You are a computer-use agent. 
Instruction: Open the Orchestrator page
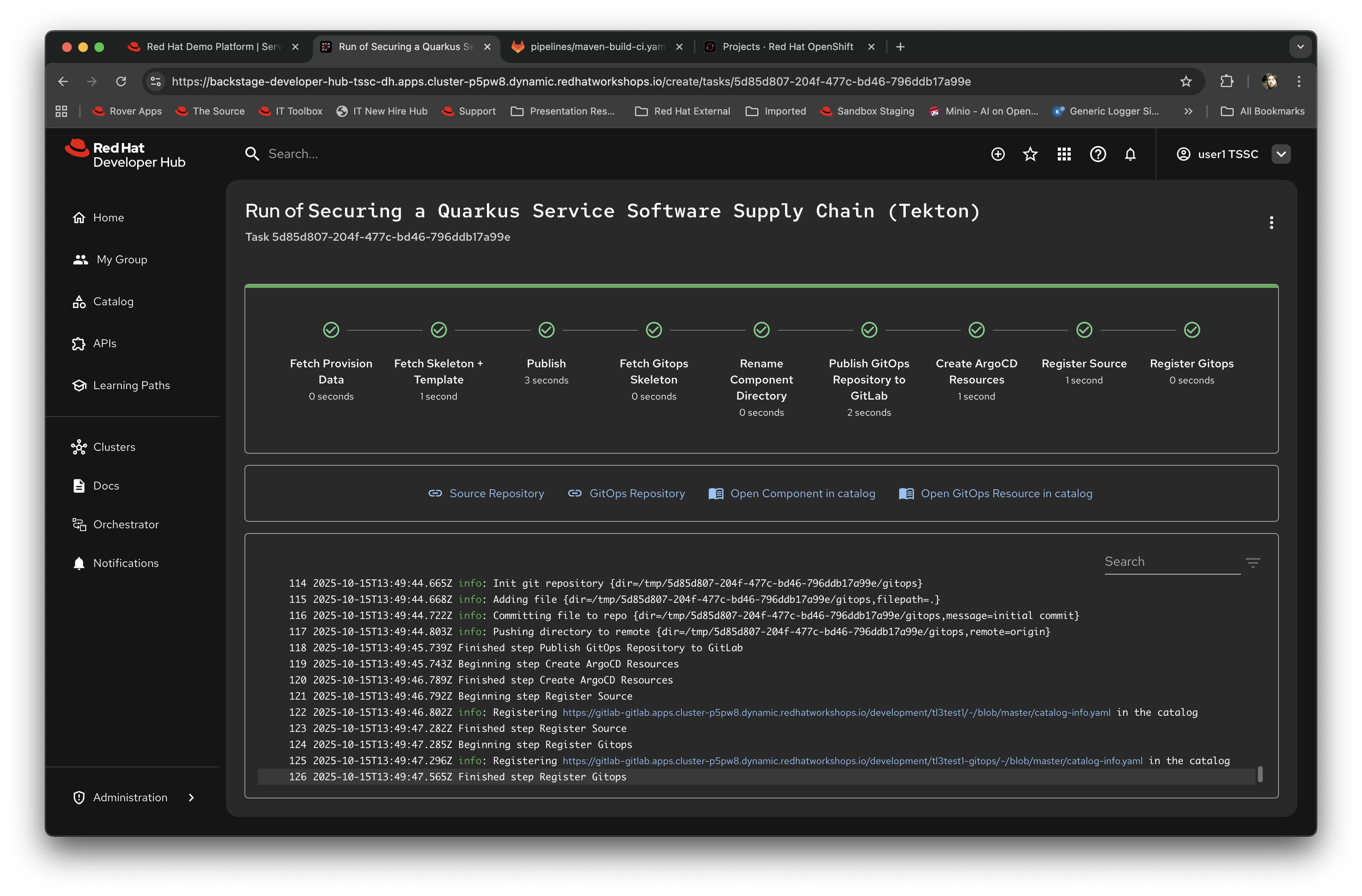126,524
